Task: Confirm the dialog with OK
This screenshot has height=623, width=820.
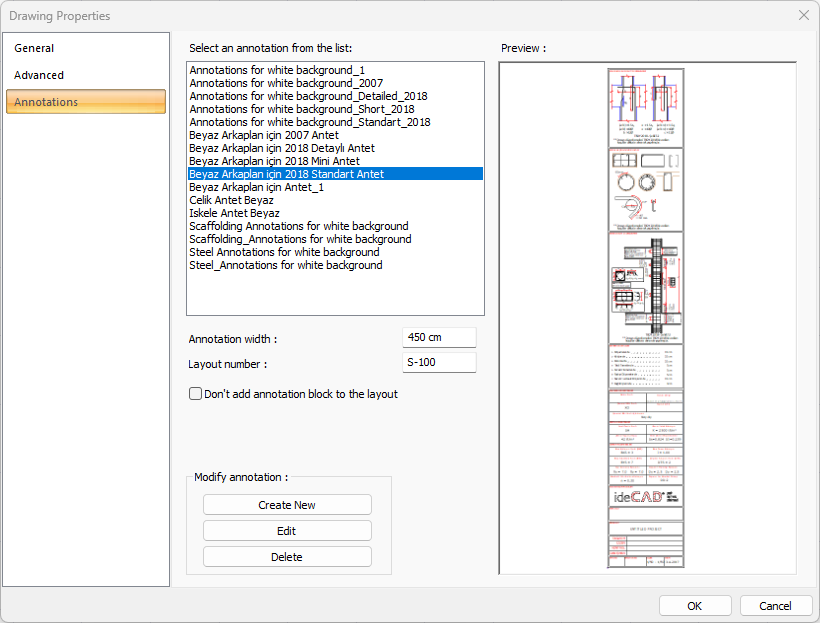Action: point(695,606)
